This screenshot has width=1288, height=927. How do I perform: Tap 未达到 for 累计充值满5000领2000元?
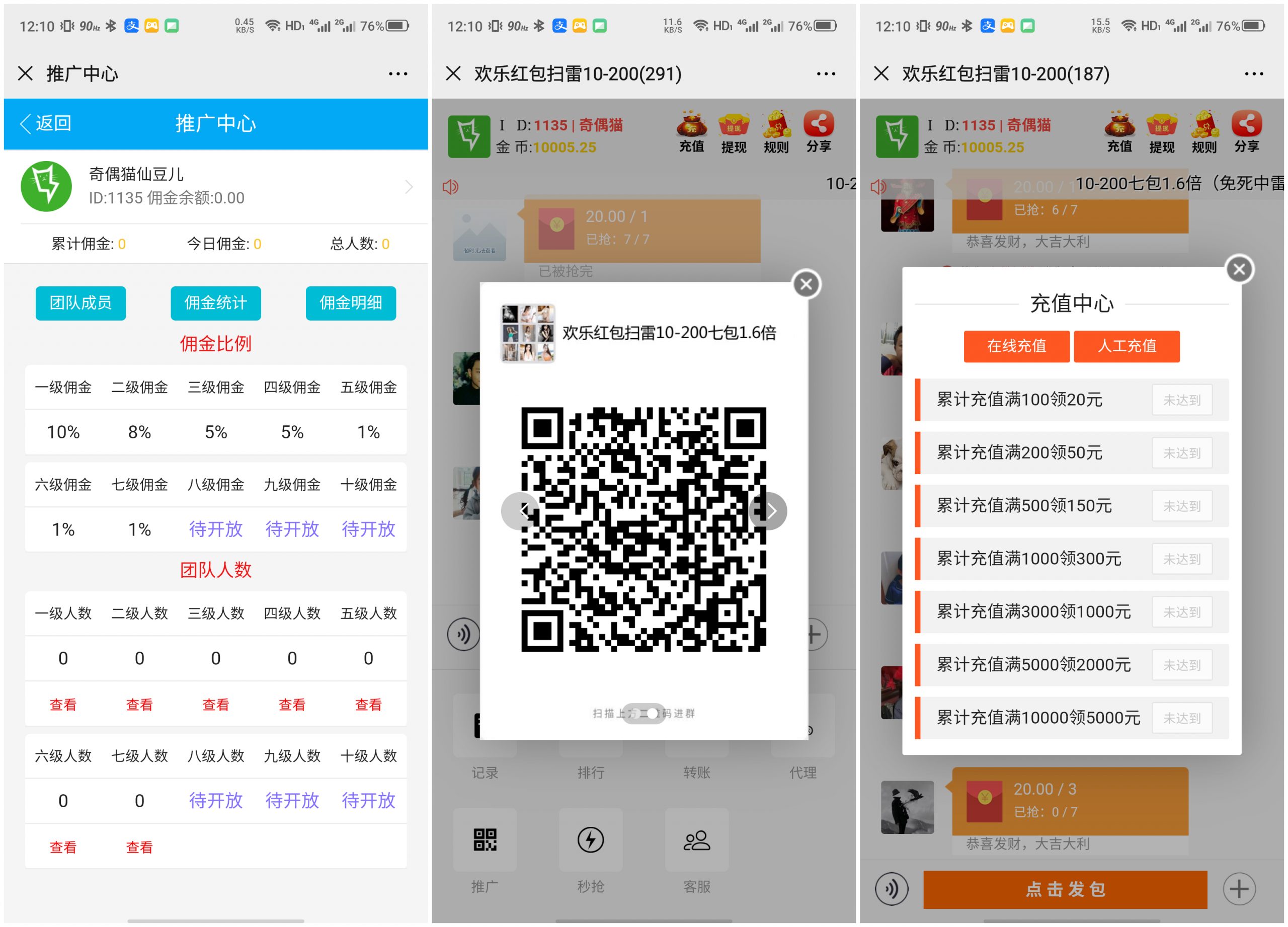coord(1182,665)
